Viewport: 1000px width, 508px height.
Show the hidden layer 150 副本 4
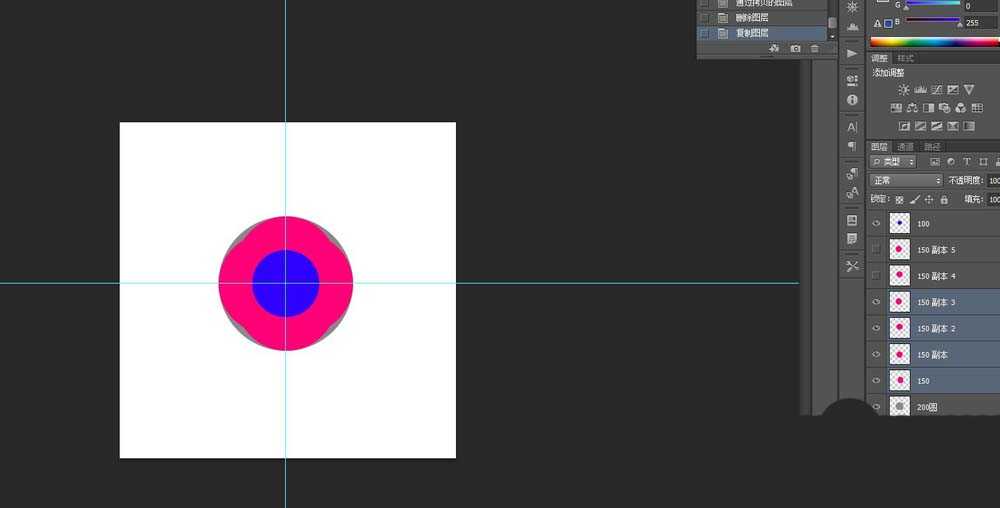click(877, 275)
